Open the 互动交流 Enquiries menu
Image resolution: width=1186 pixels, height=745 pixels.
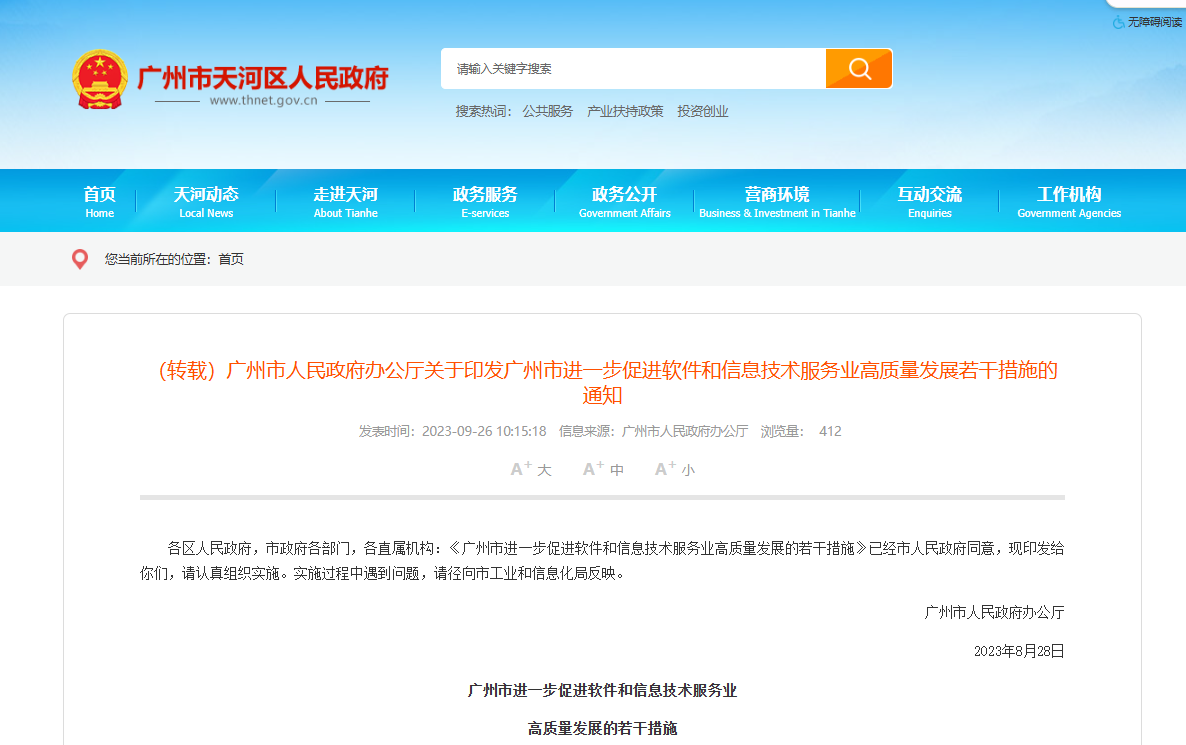click(930, 200)
